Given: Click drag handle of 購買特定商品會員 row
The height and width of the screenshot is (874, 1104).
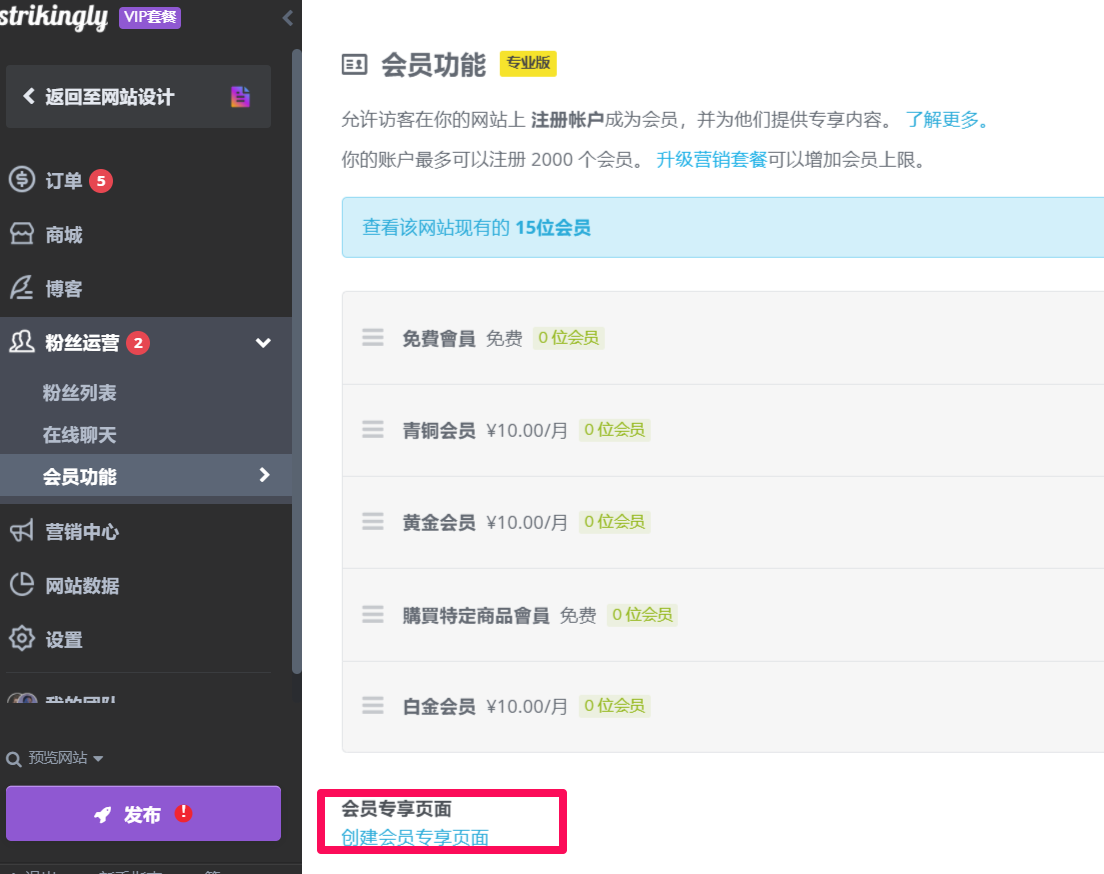Looking at the screenshot, I should coord(372,614).
